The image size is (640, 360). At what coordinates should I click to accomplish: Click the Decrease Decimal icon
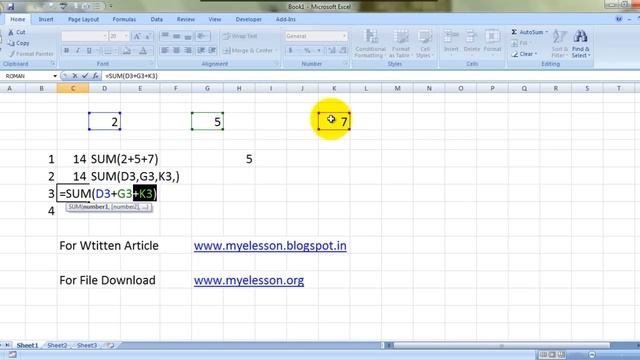pos(343,51)
